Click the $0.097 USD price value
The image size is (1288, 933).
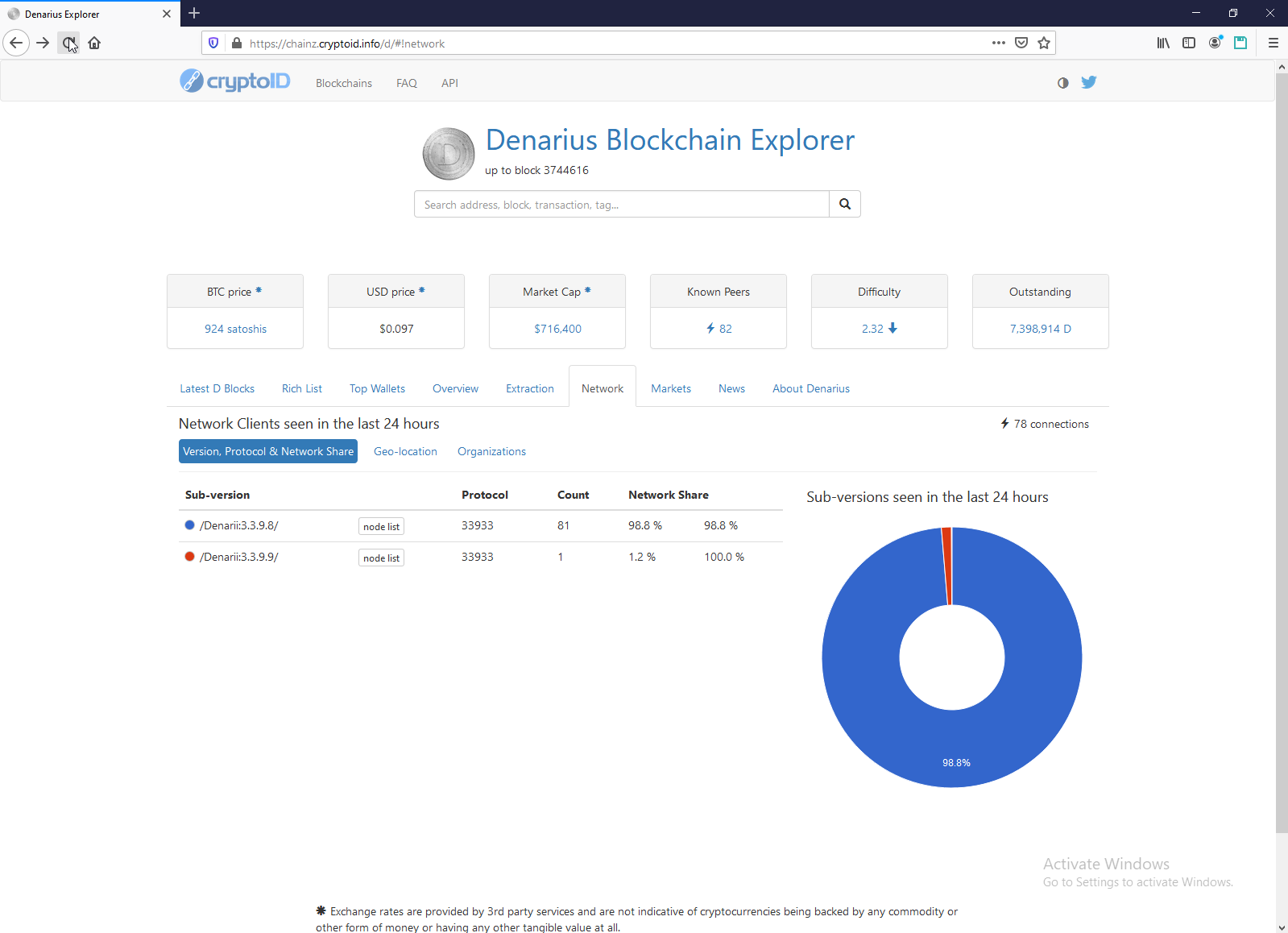[x=396, y=329]
